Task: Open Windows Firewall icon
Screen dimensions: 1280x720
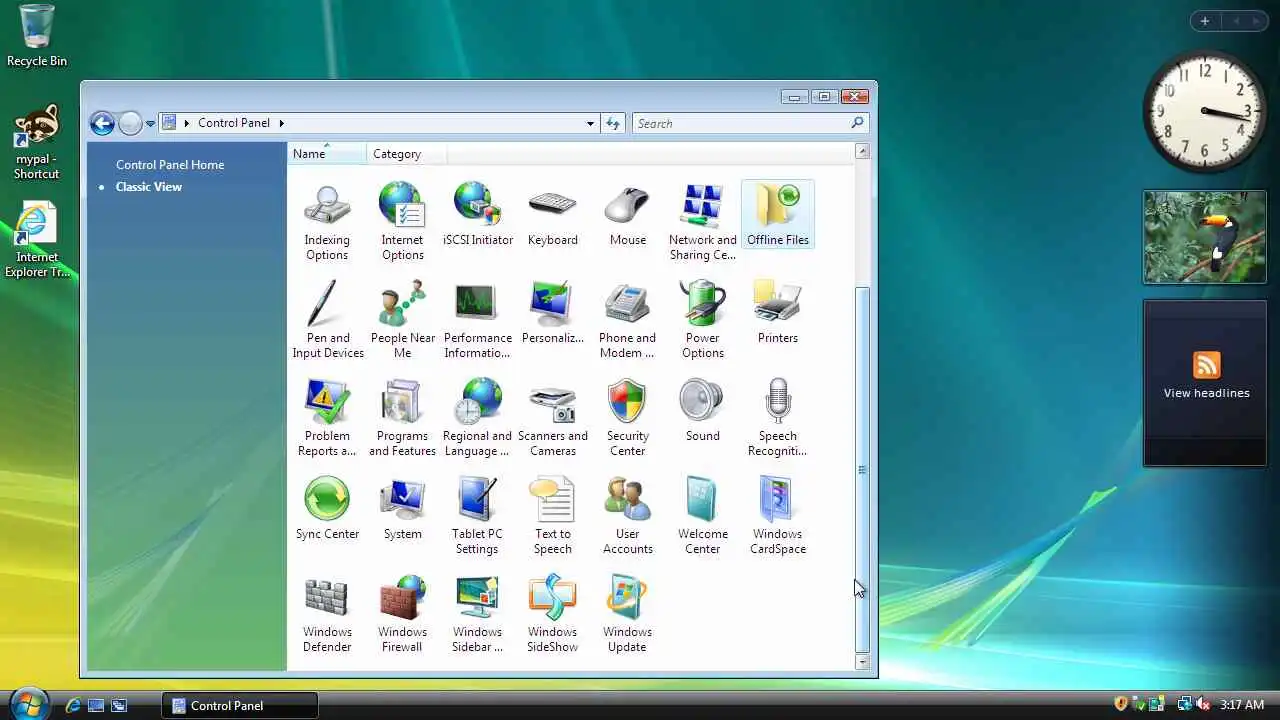Action: [x=402, y=614]
